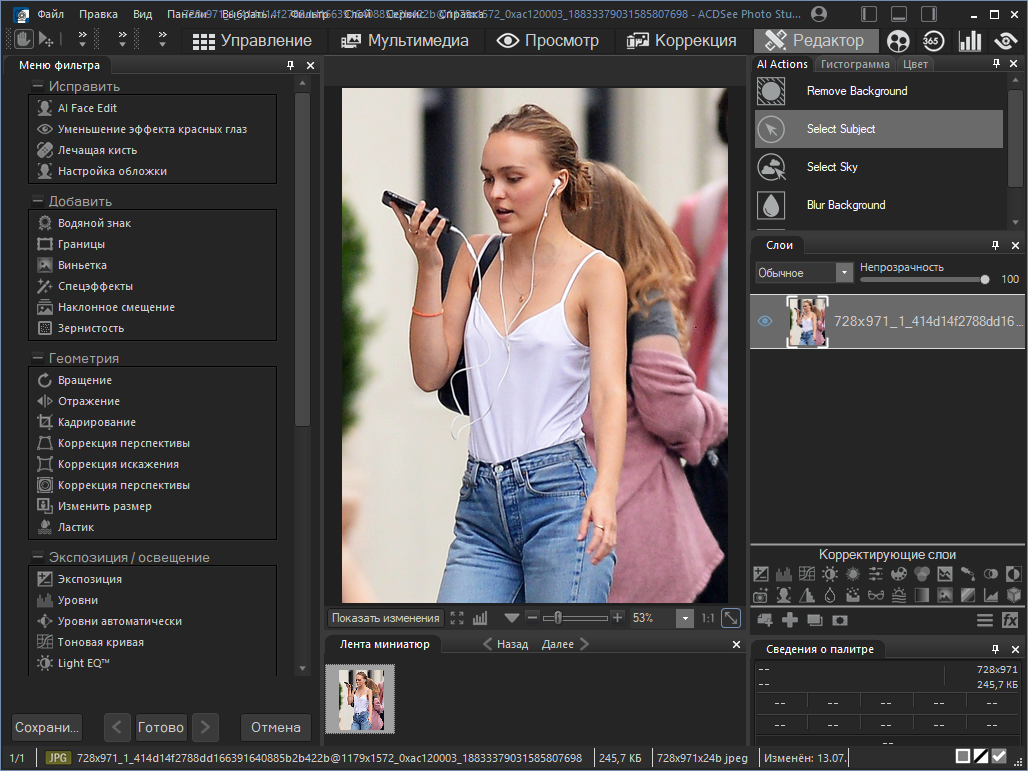Viewport: 1028px width, 771px height.
Task: Open layers panel hamburger menu
Action: point(985,620)
